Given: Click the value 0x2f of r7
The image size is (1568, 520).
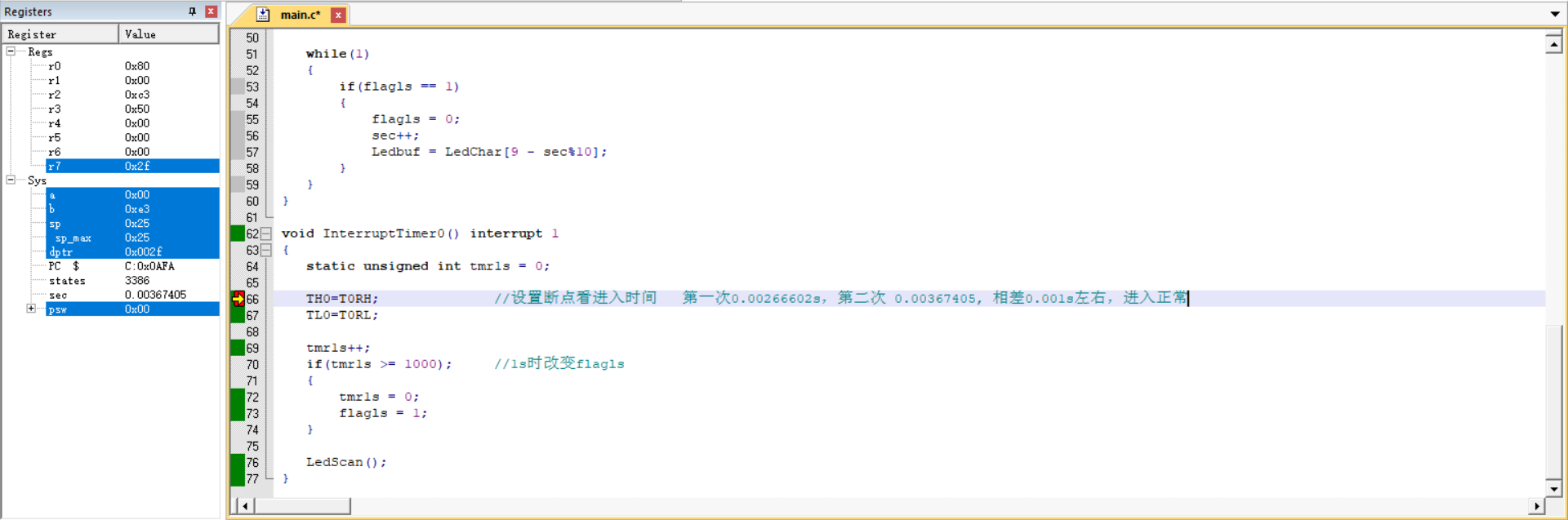Looking at the screenshot, I should tap(137, 166).
